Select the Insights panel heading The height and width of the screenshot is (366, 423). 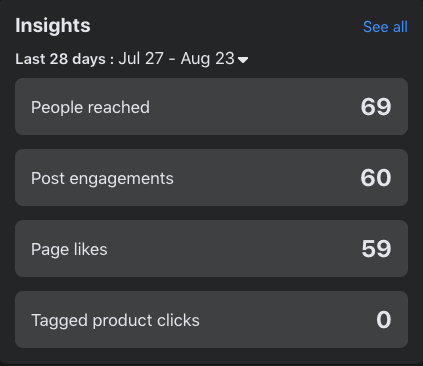53,25
